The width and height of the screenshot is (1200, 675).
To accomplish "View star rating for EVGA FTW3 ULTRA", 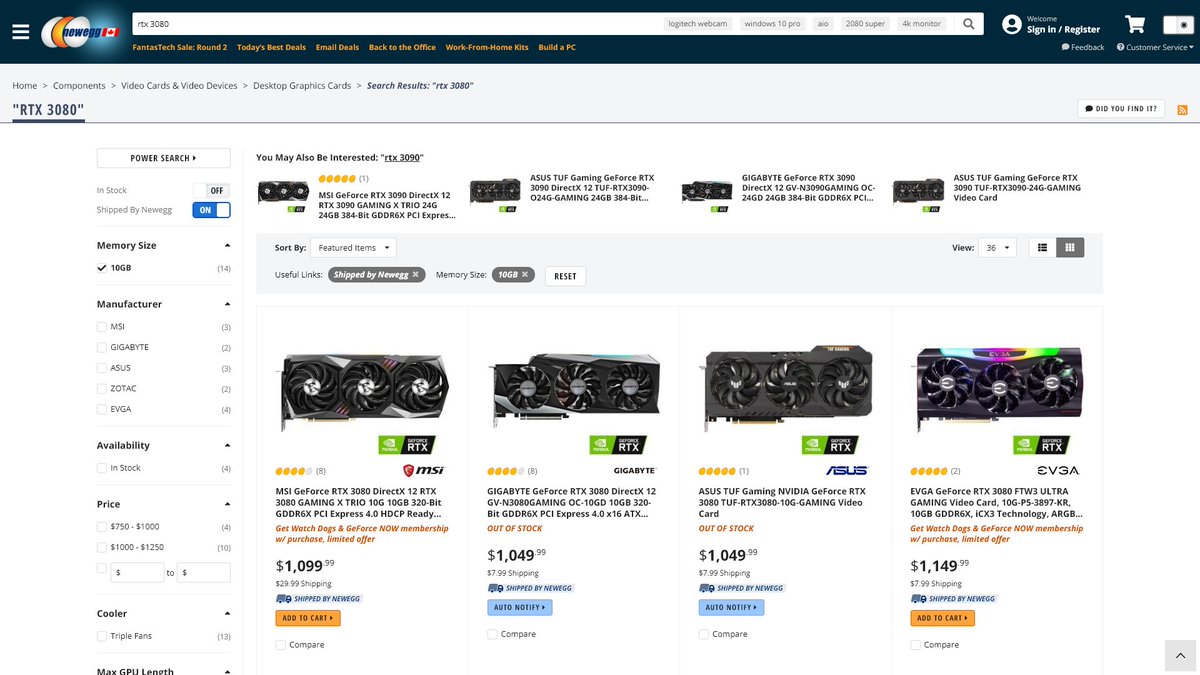I will click(929, 471).
